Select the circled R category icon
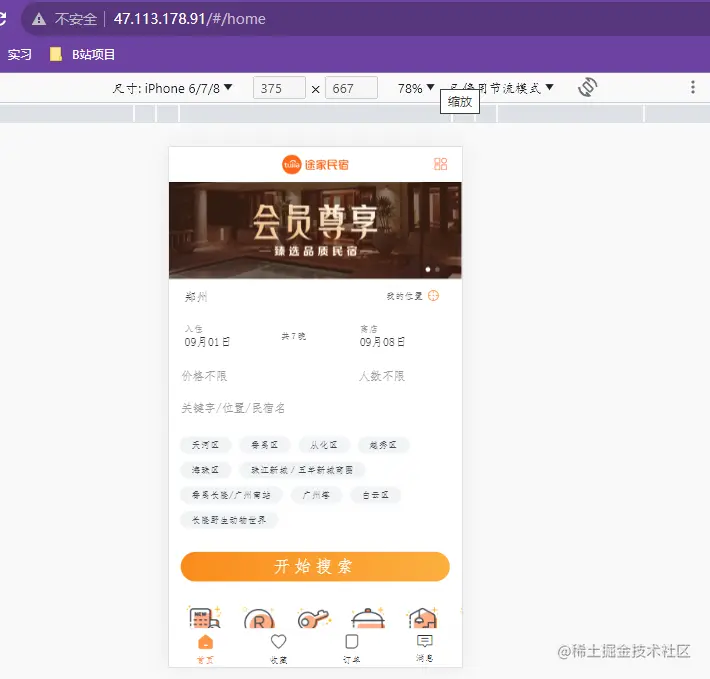 259,618
